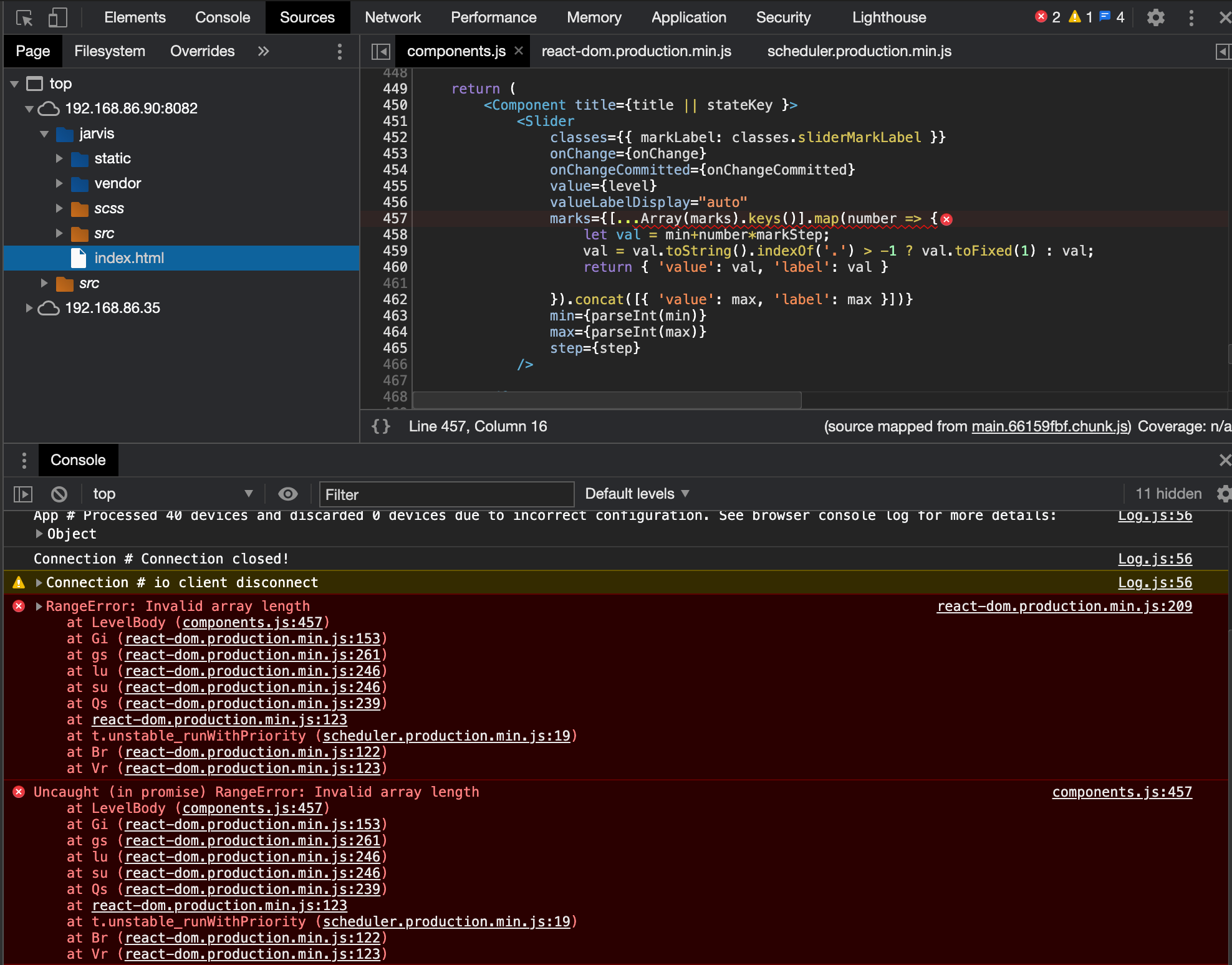Image resolution: width=1232 pixels, height=965 pixels.
Task: Click the 11 hidden messages label
Action: point(1168,494)
